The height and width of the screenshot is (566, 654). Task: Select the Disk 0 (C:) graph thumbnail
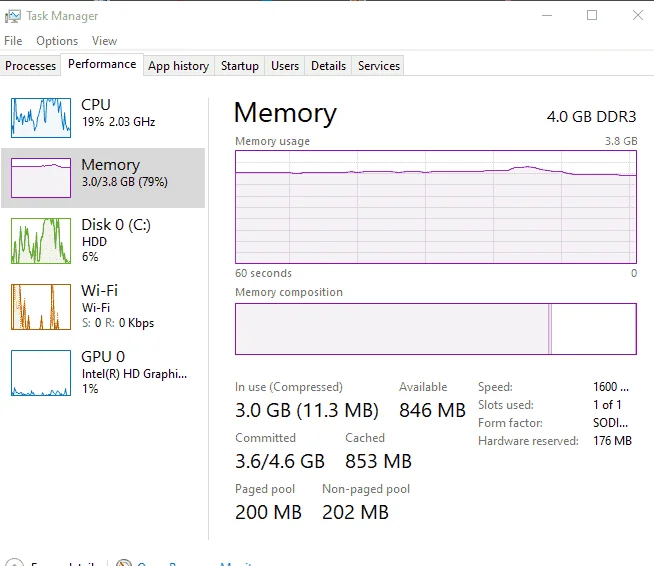(41, 241)
